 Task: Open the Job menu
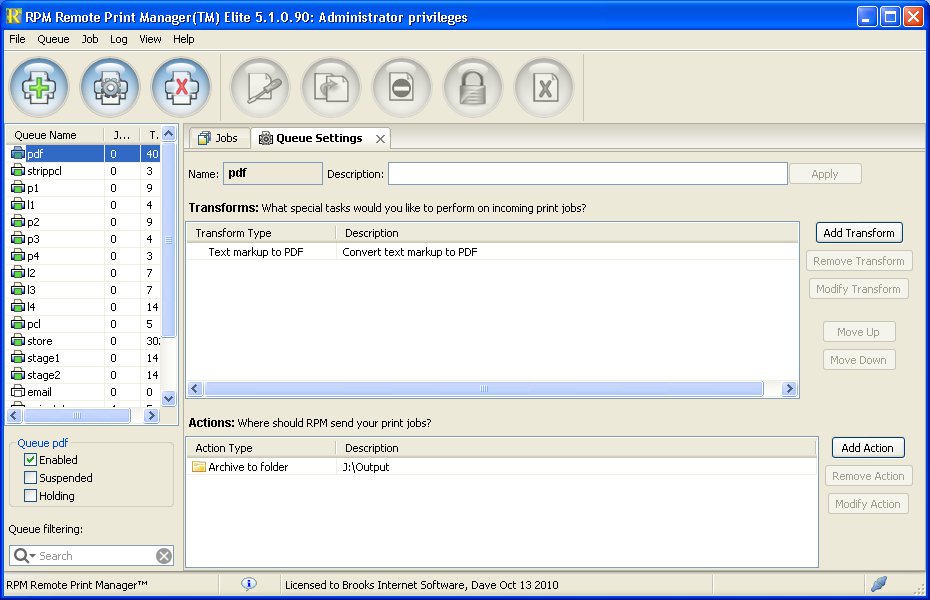click(x=90, y=39)
